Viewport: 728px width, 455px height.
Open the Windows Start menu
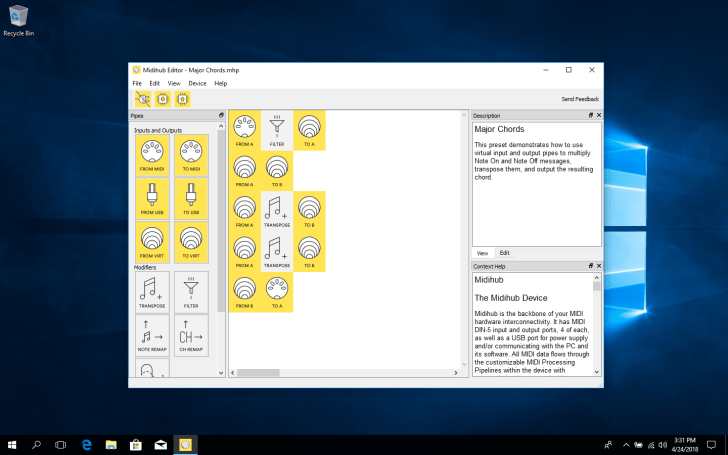click(12, 445)
